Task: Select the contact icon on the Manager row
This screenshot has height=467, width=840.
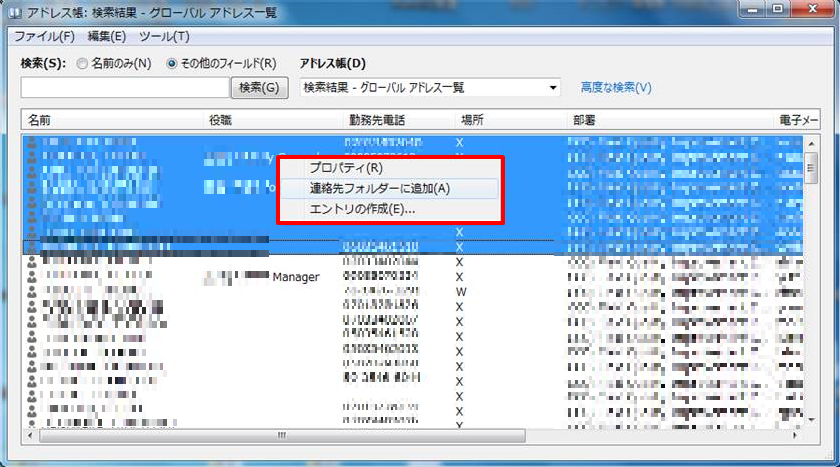Action: 31,277
